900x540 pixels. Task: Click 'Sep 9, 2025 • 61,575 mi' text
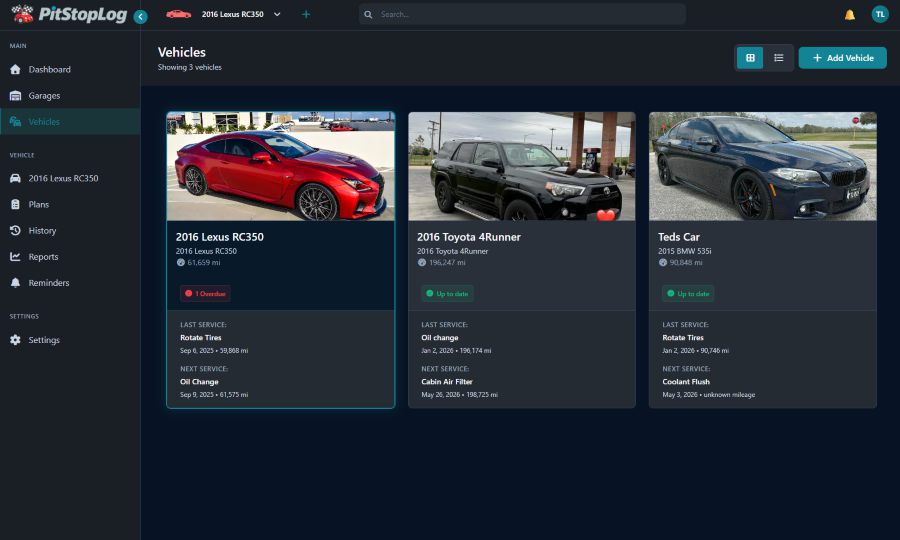click(x=214, y=395)
